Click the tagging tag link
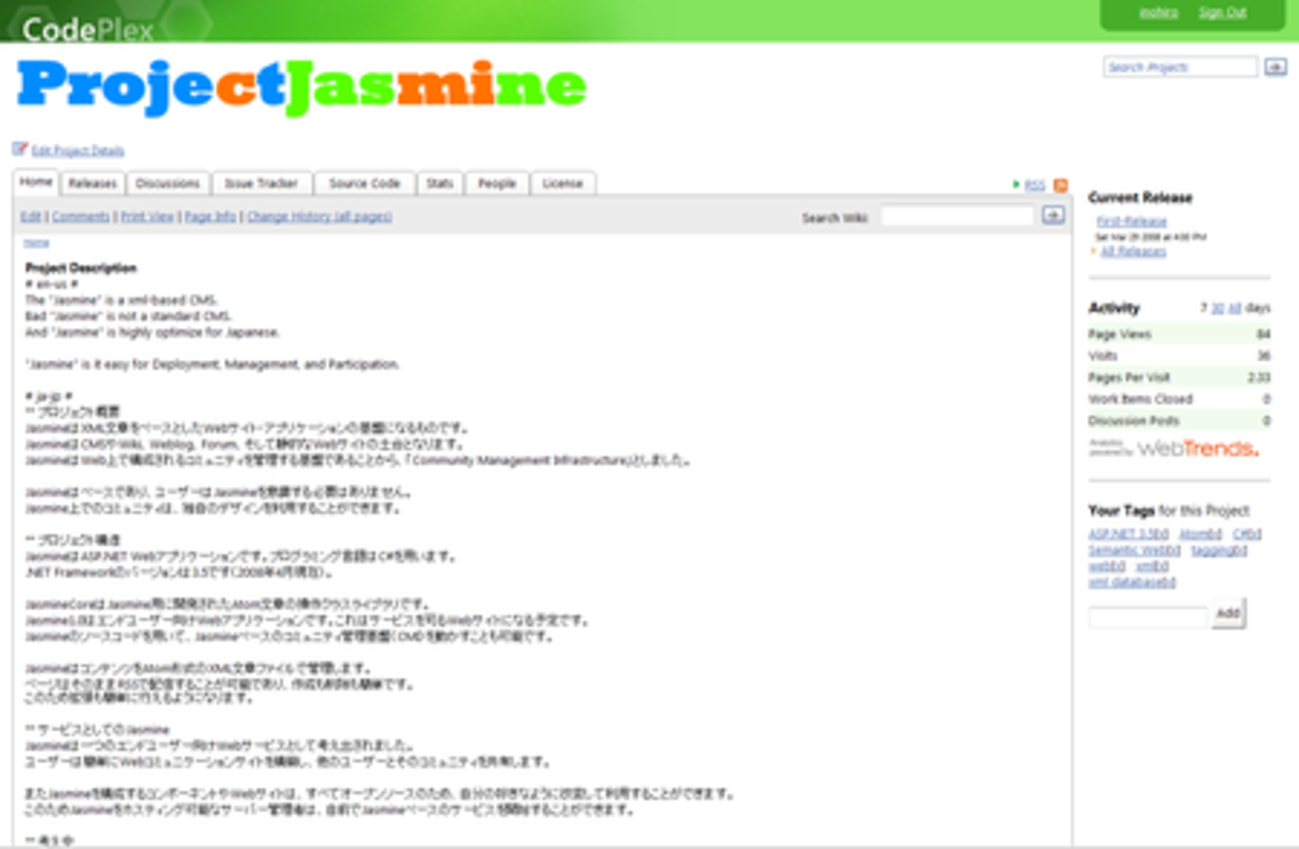Image resolution: width=1299 pixels, height=849 pixels. [1213, 550]
